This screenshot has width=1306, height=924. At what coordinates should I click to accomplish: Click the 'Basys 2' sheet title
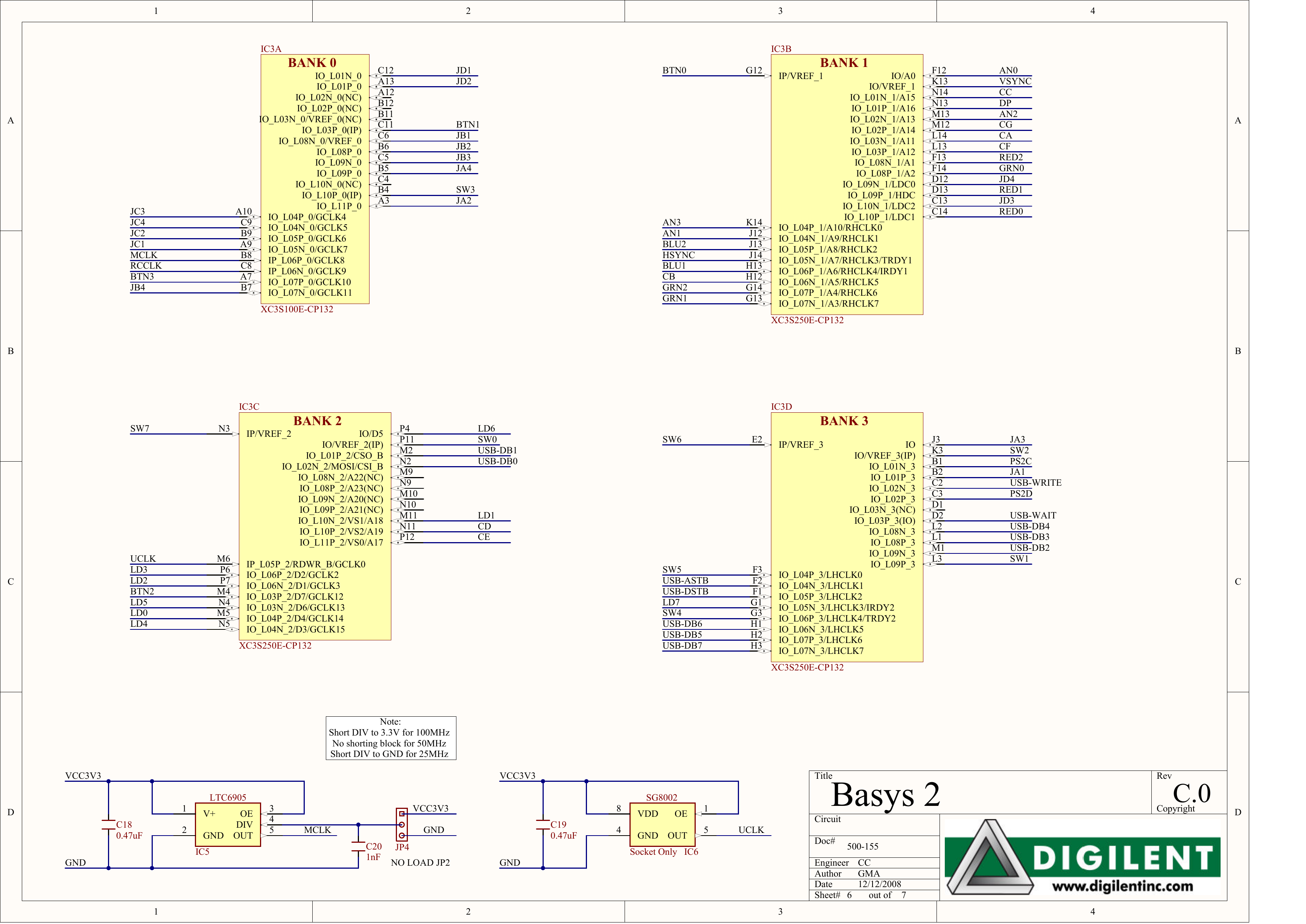tap(885, 794)
